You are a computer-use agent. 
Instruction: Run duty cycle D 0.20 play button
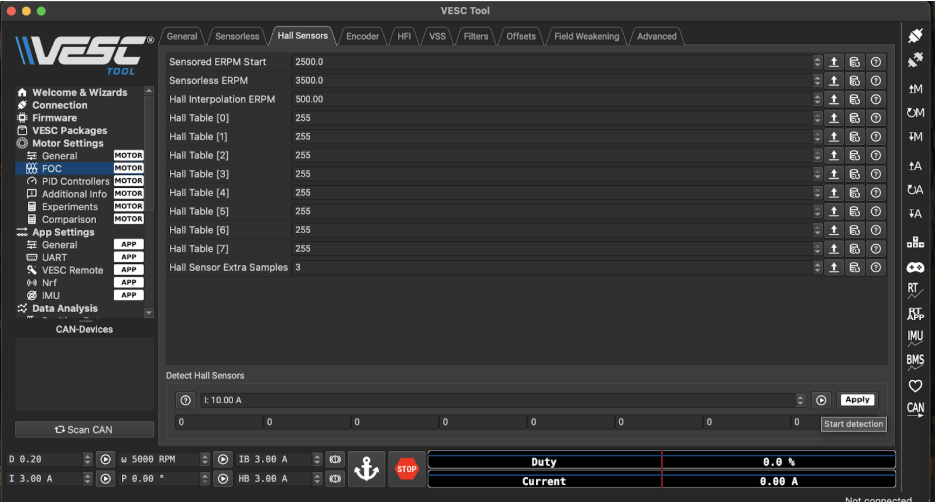click(105, 459)
